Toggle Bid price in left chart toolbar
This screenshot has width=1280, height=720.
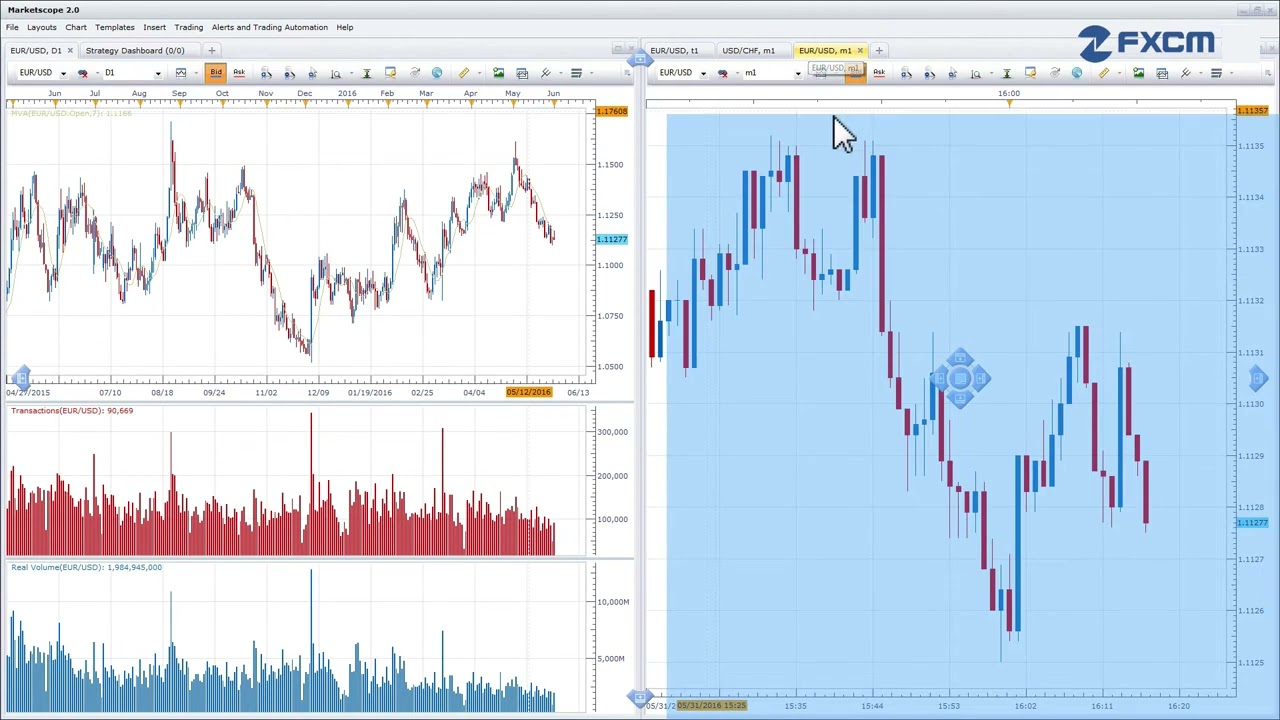215,73
